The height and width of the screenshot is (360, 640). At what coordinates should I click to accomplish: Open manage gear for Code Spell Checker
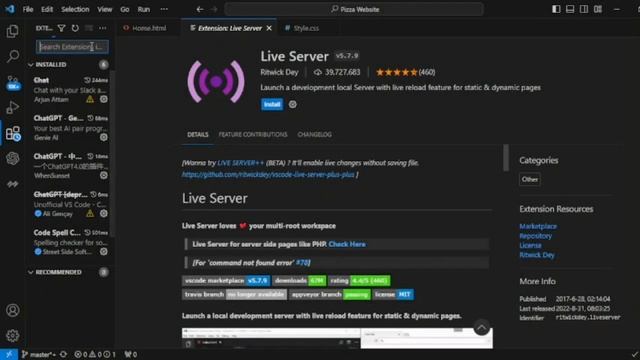[x=104, y=251]
